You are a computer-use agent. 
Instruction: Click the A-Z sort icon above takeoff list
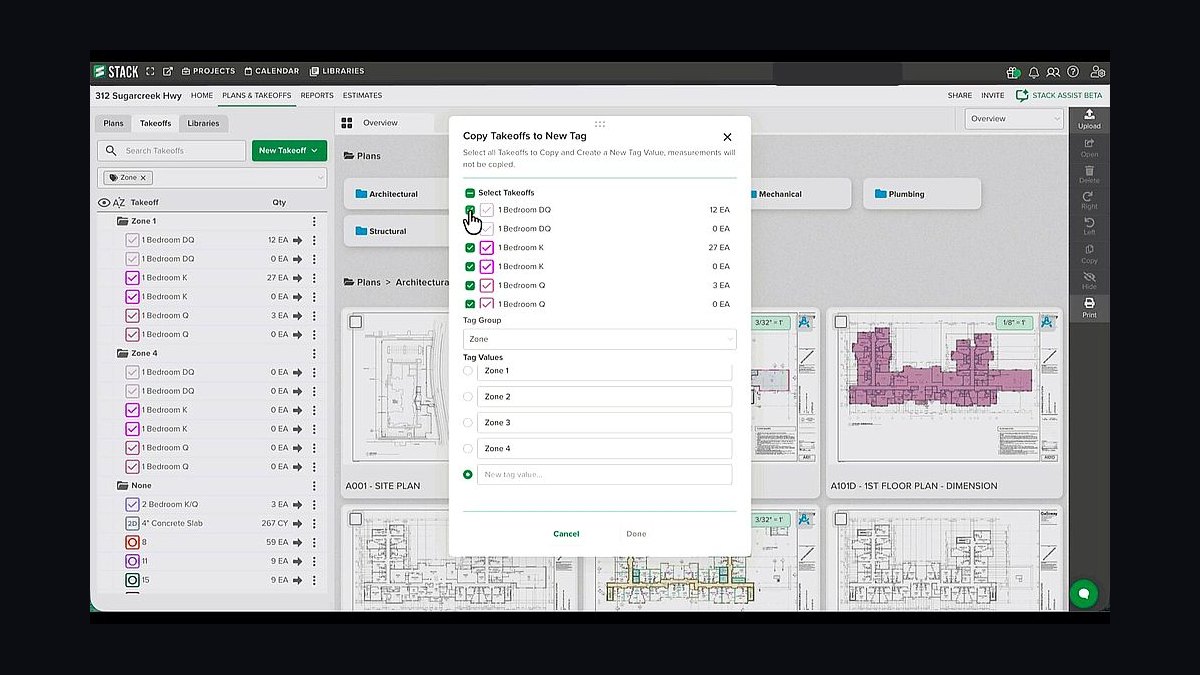[119, 202]
